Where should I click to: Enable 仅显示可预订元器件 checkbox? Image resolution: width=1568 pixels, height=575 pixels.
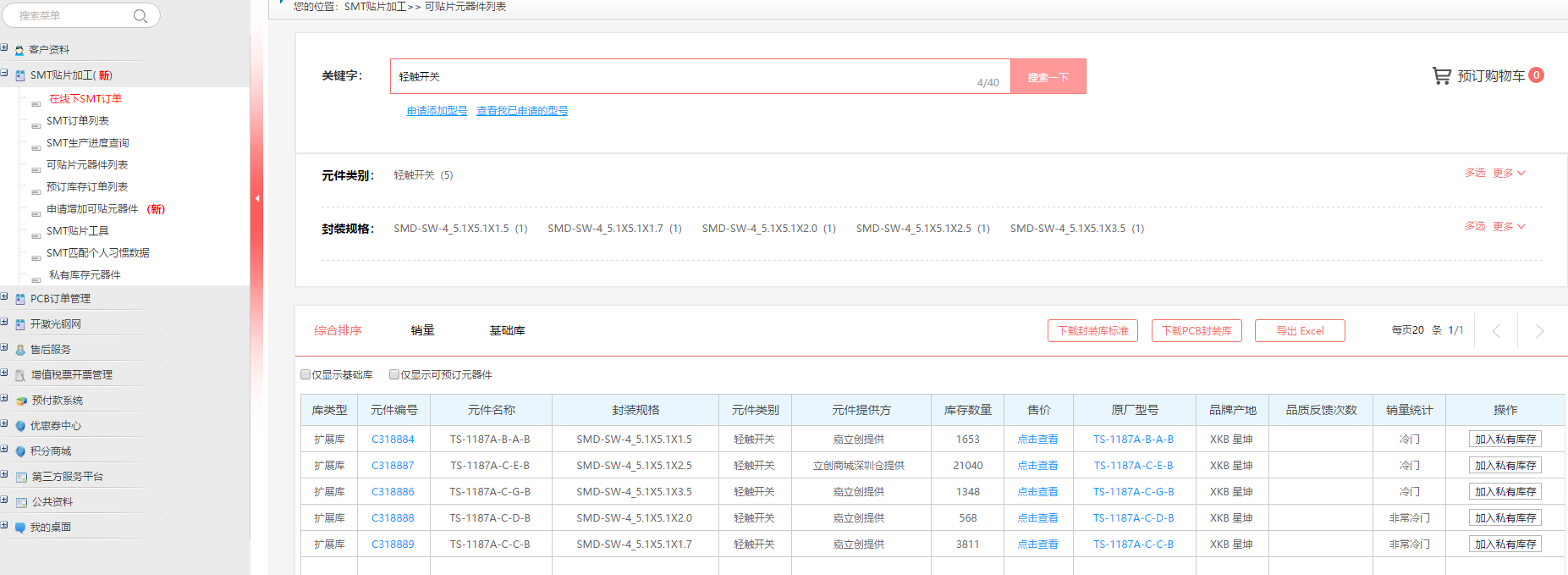394,374
